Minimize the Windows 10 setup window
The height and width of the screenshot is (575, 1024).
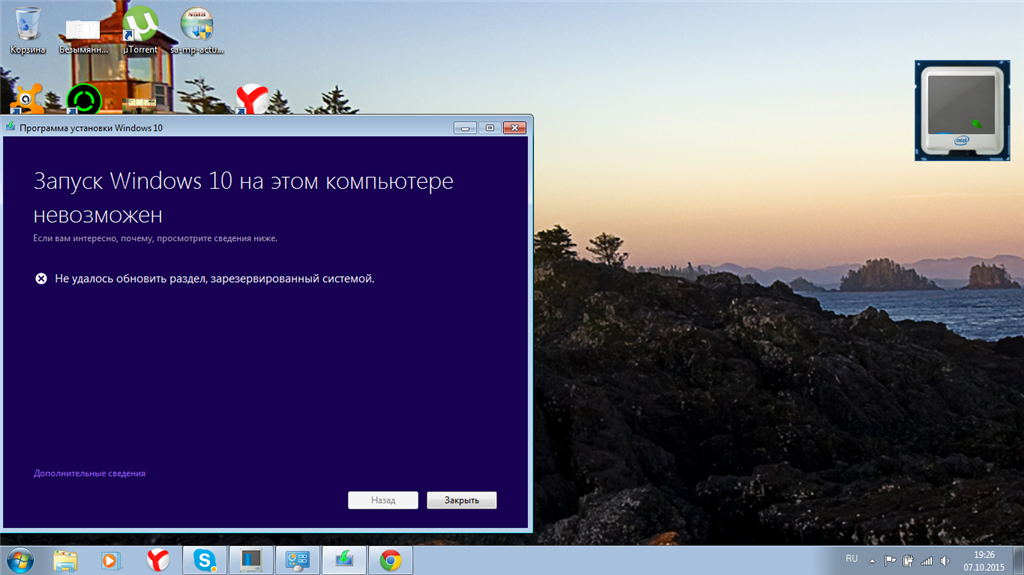(465, 127)
